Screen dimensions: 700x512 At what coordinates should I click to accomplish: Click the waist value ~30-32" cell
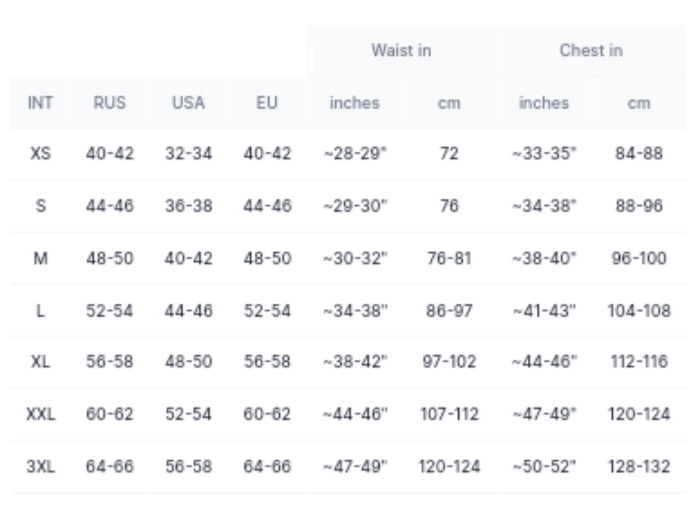[355, 258]
